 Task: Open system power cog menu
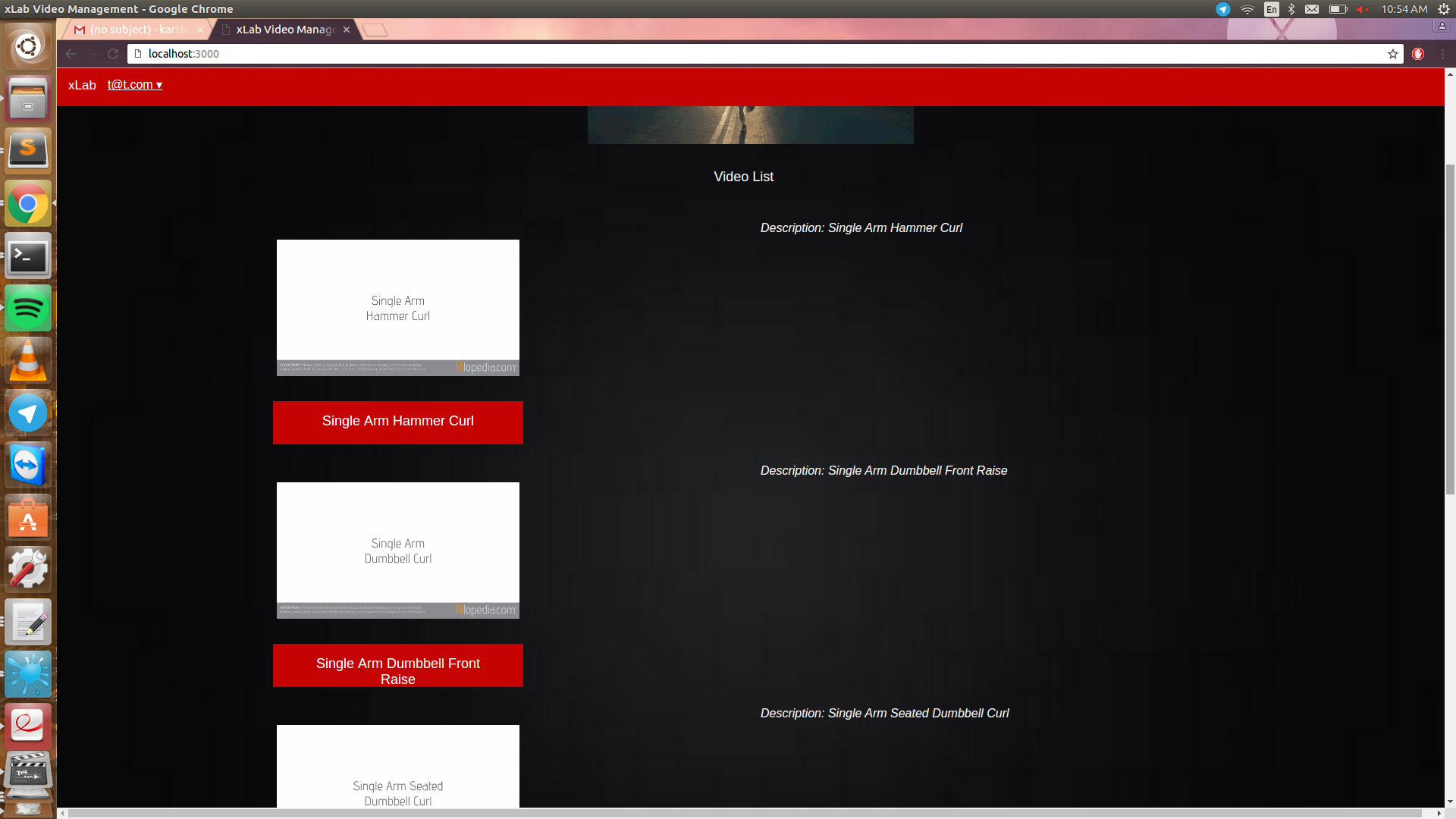[x=1443, y=9]
